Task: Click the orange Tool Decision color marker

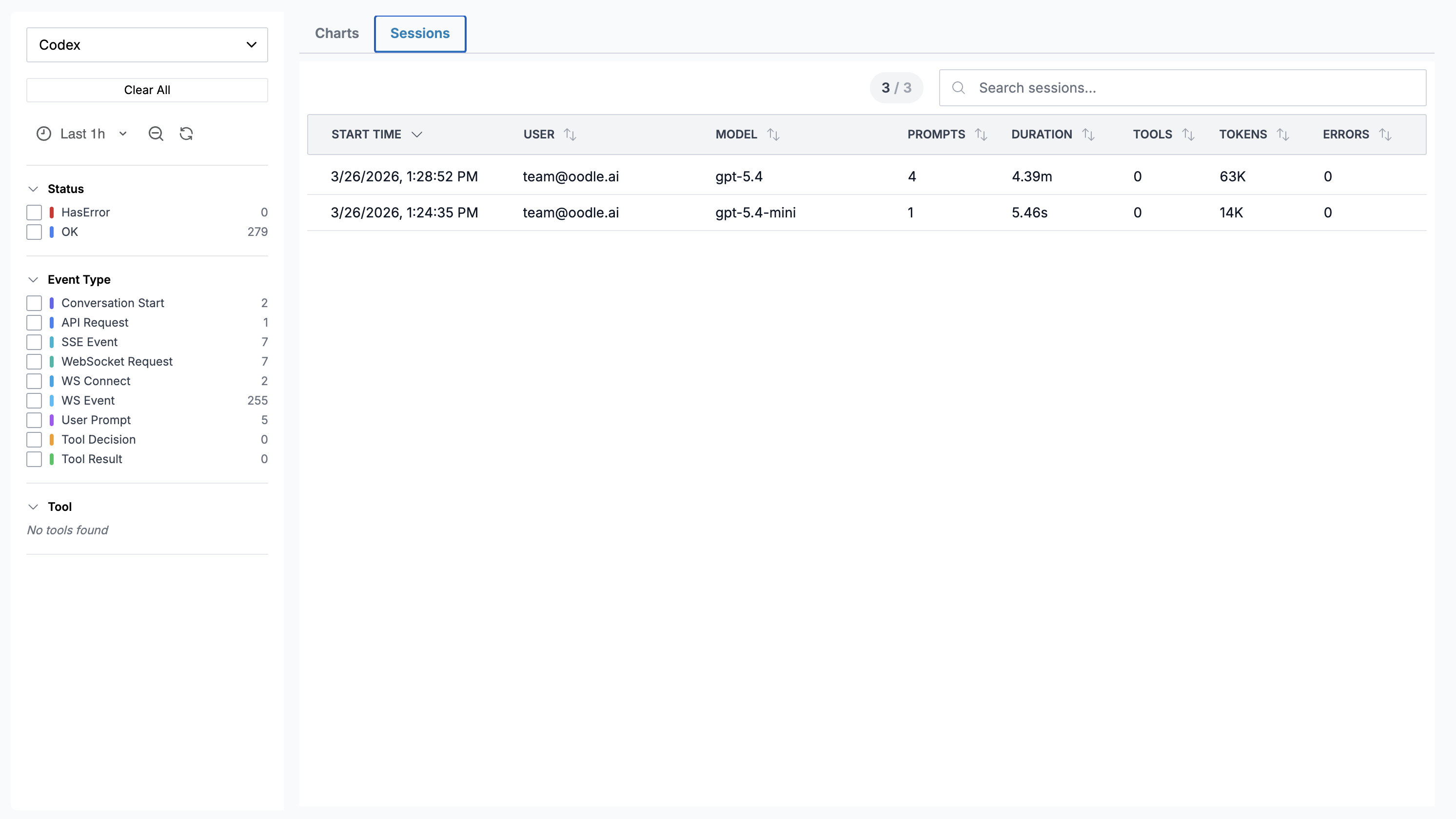Action: [x=51, y=440]
